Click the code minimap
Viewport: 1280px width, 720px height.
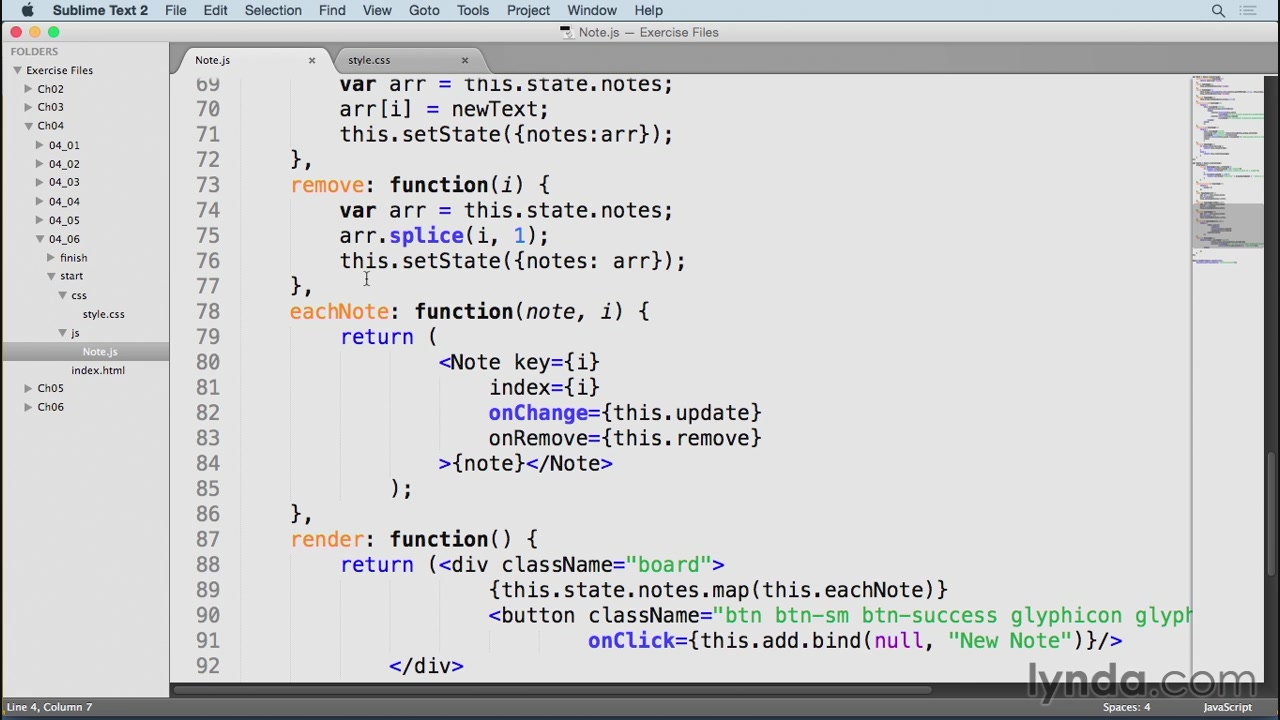(1227, 170)
